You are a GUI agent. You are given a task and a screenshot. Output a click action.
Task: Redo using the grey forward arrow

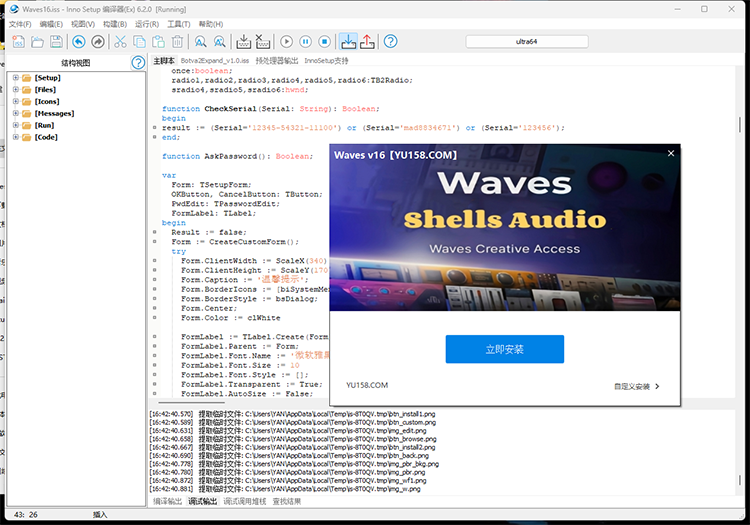point(98,42)
